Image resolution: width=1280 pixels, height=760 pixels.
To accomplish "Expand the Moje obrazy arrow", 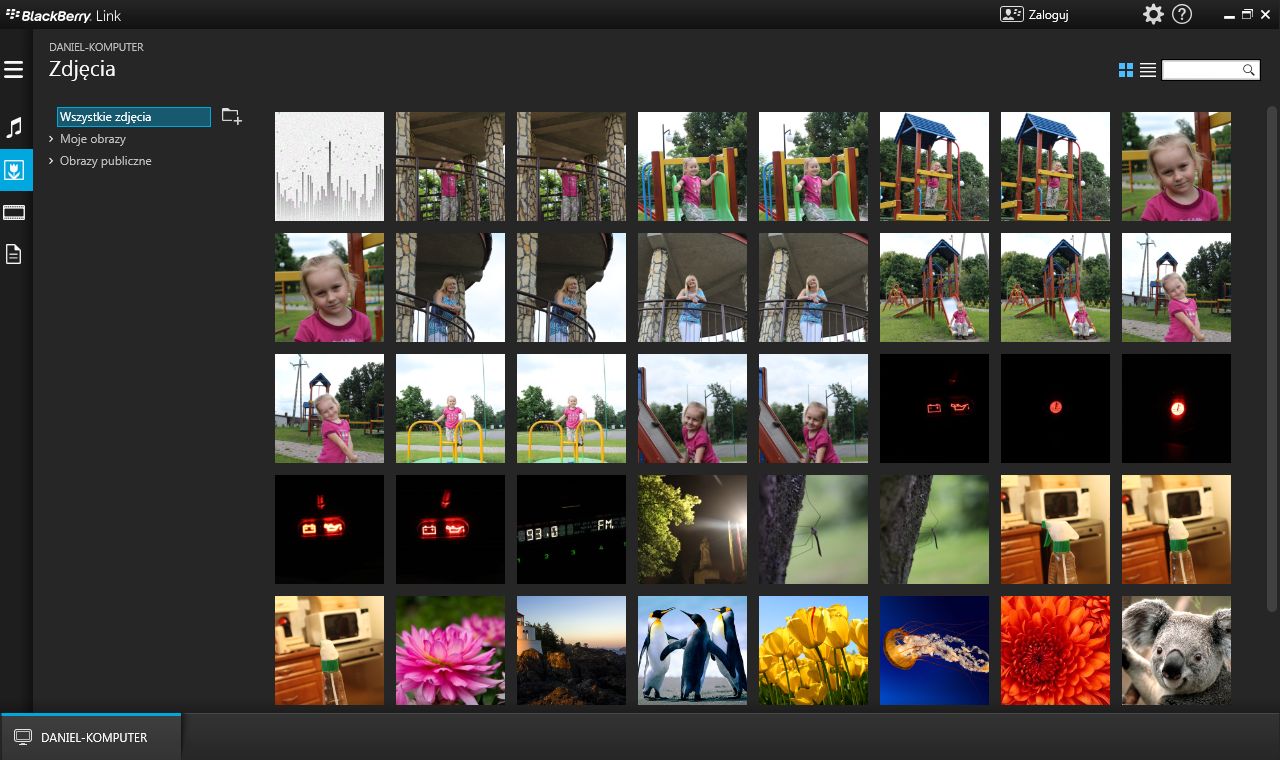I will pos(51,139).
